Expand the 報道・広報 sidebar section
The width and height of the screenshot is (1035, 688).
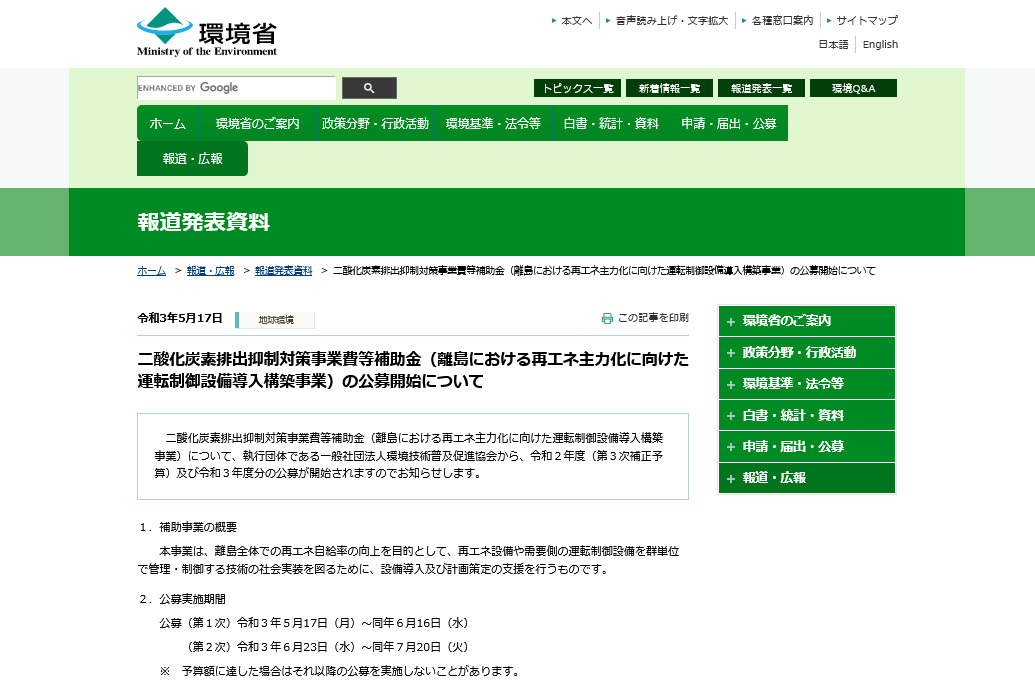(x=806, y=478)
